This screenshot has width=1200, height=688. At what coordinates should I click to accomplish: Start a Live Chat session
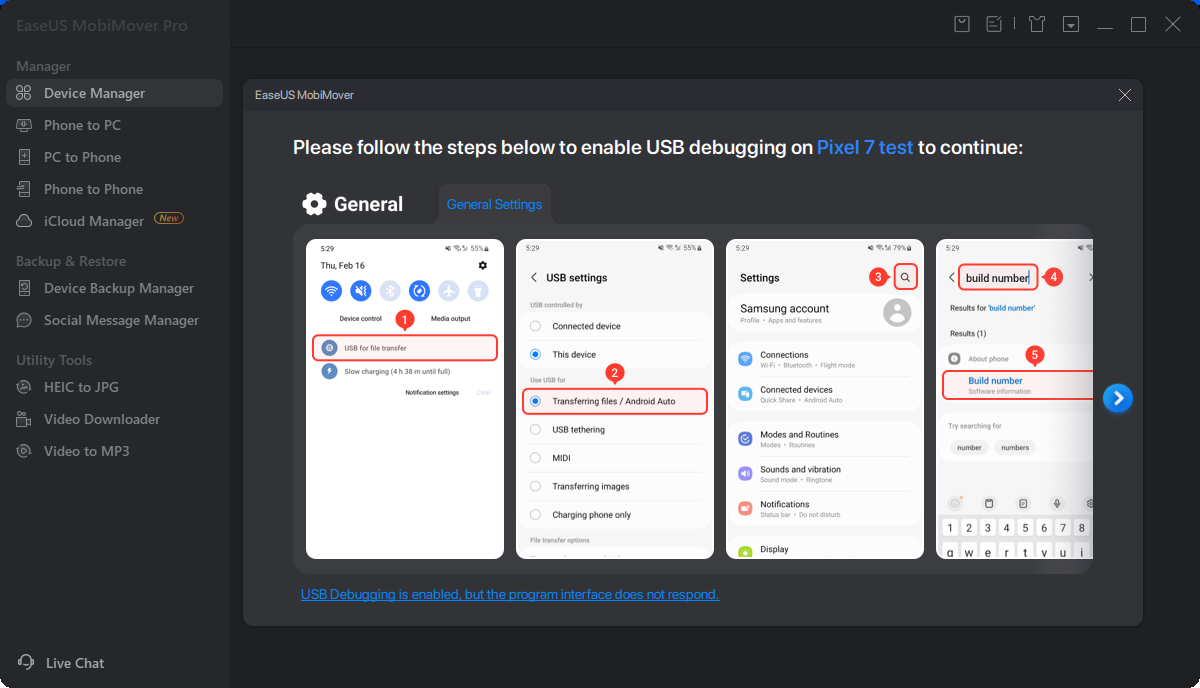click(x=74, y=663)
